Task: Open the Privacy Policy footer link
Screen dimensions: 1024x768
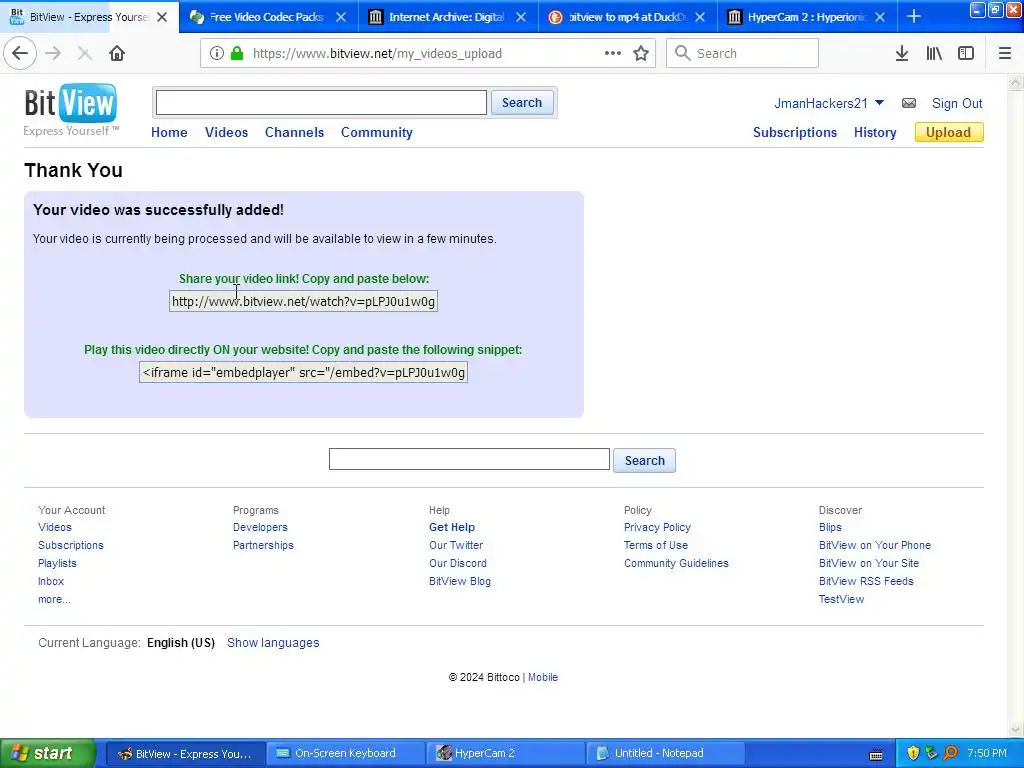Action: coord(657,527)
